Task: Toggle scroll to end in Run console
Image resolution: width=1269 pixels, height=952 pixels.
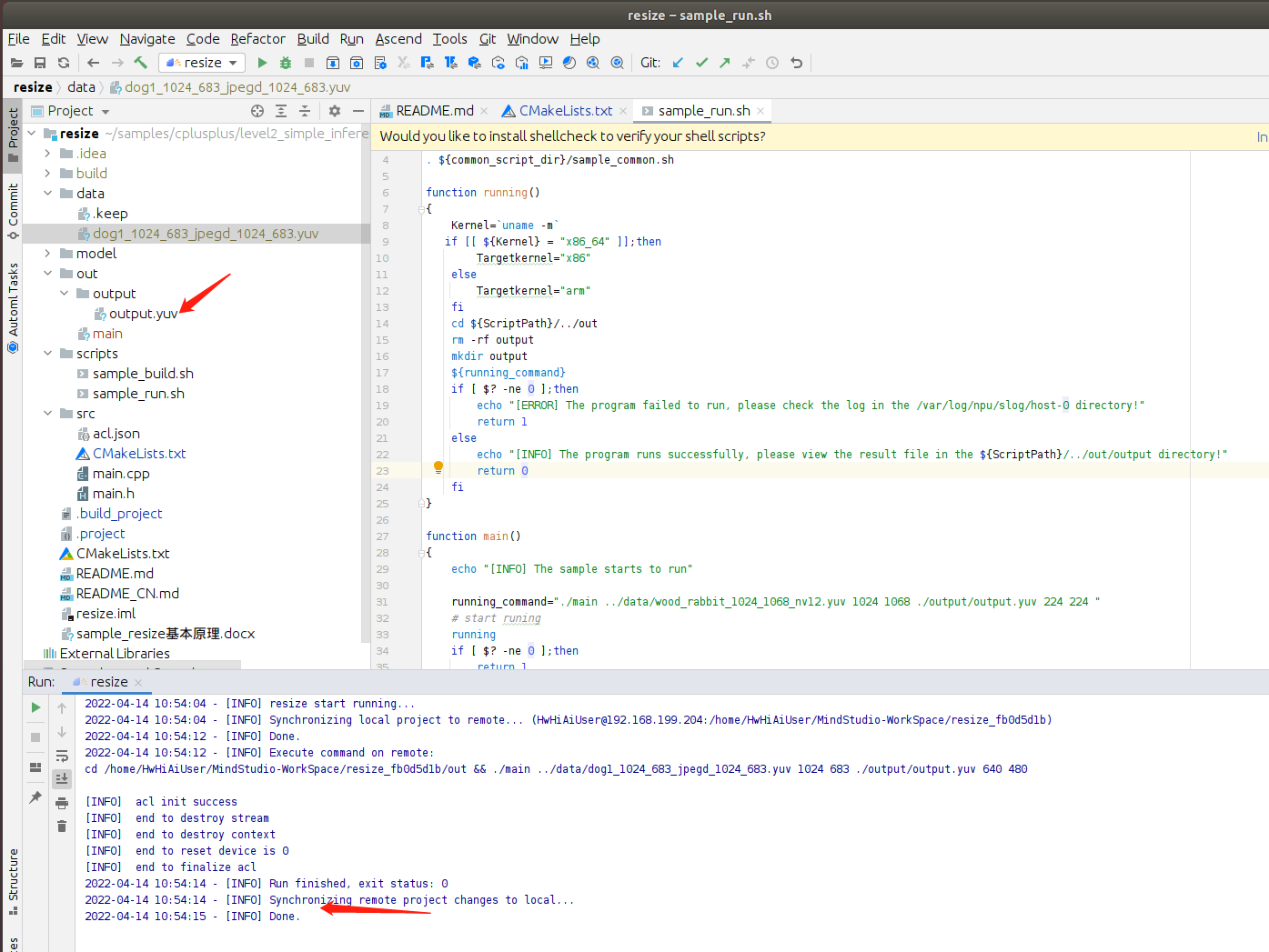Action: coord(62,778)
